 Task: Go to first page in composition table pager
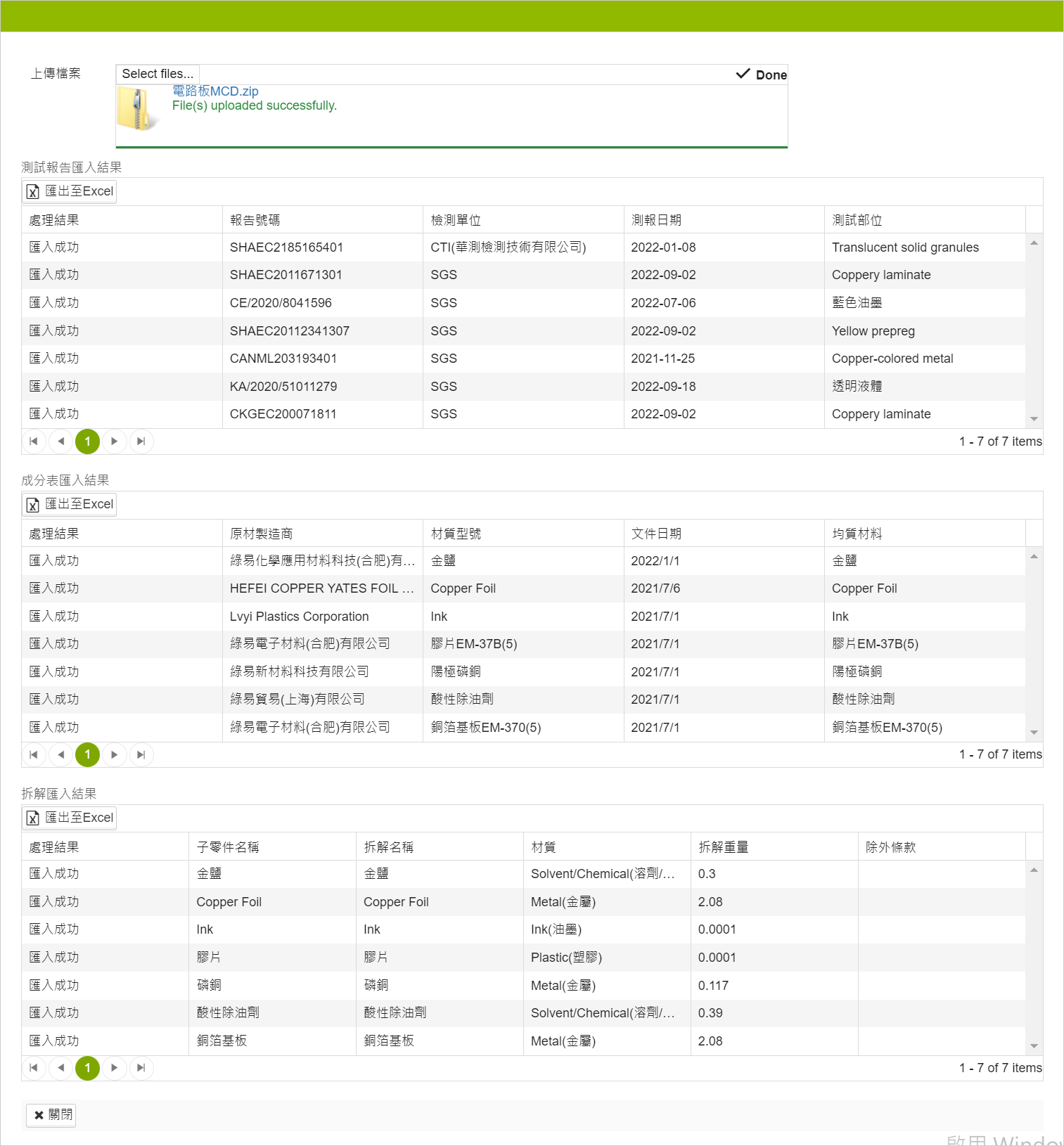point(34,754)
